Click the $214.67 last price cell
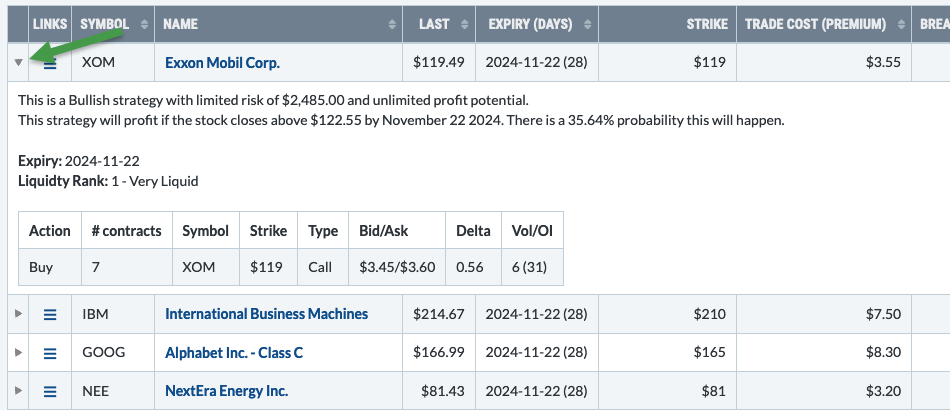Viewport: 950px width, 410px height. (439, 314)
